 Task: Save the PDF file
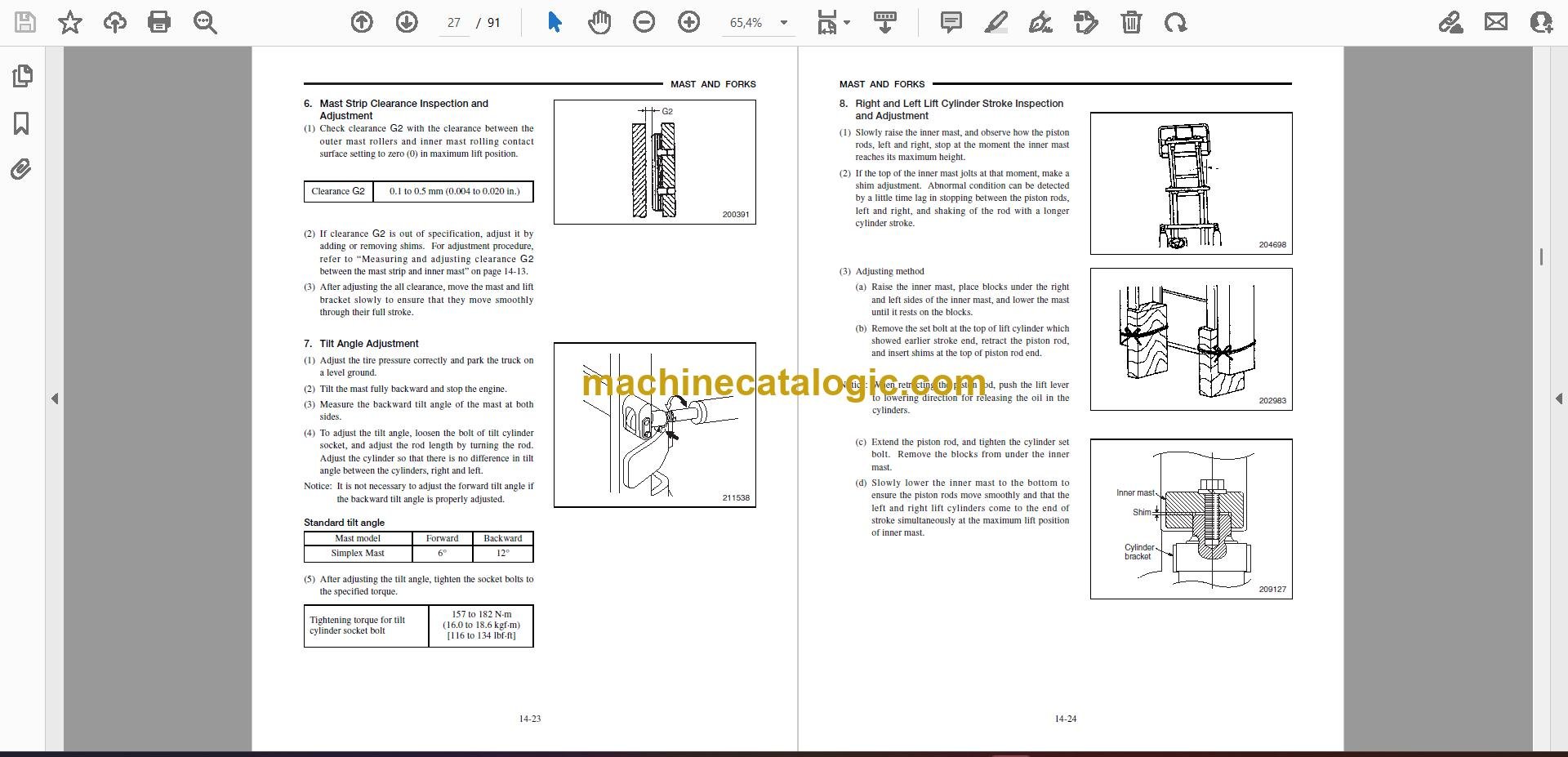point(25,22)
